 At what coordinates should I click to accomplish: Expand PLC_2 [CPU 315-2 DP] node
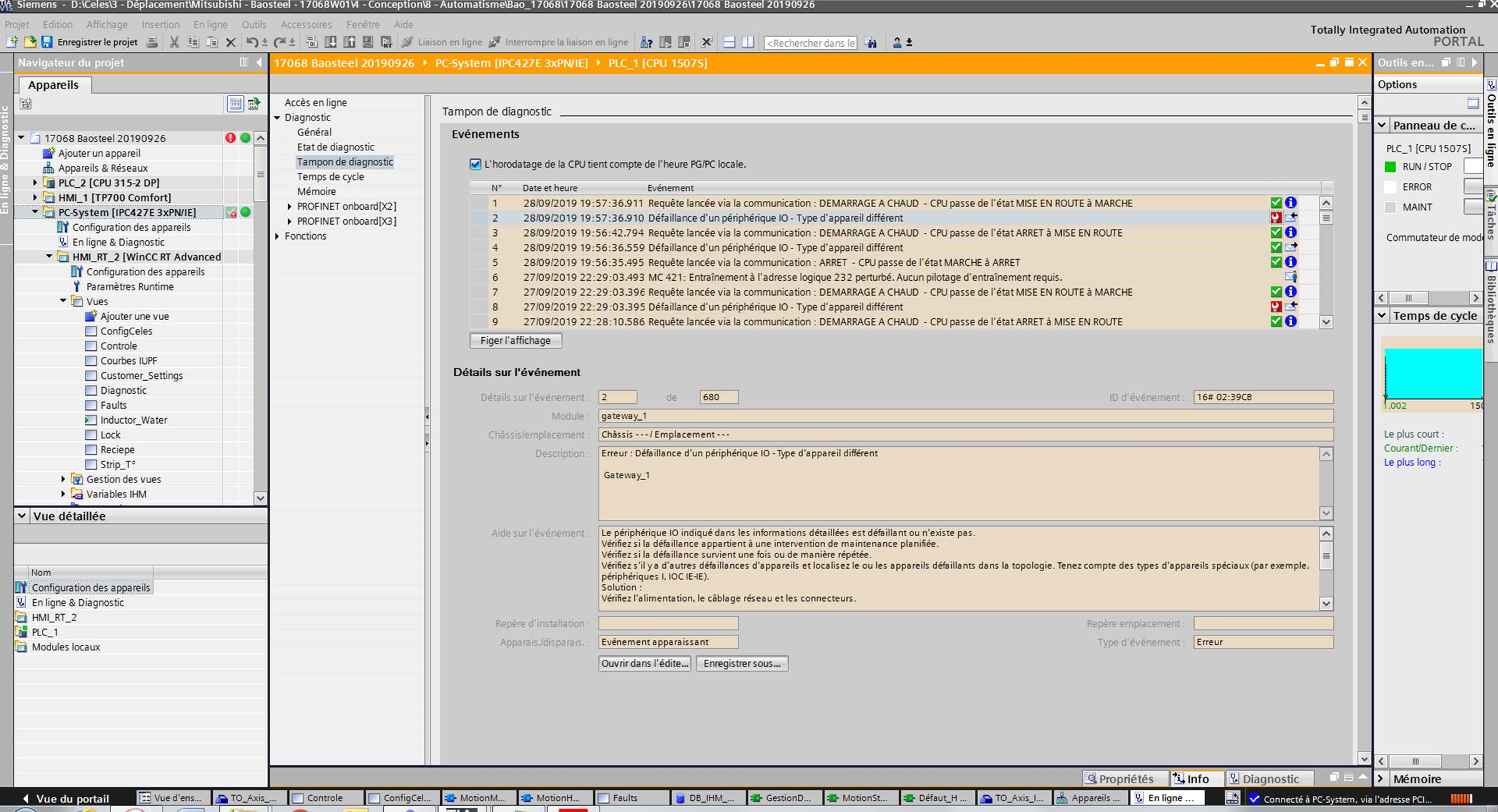36,183
